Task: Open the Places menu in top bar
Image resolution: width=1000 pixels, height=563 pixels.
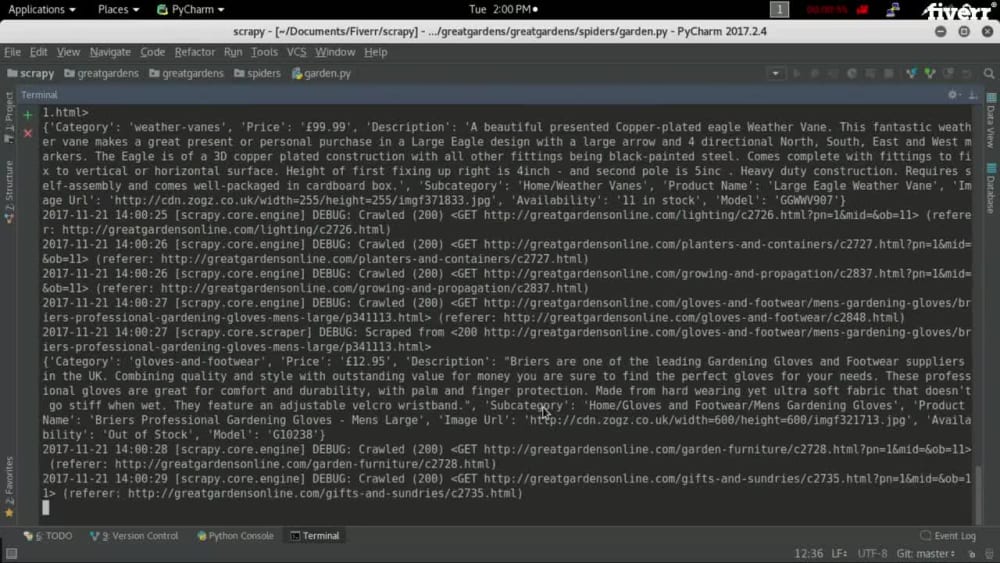Action: point(118,10)
